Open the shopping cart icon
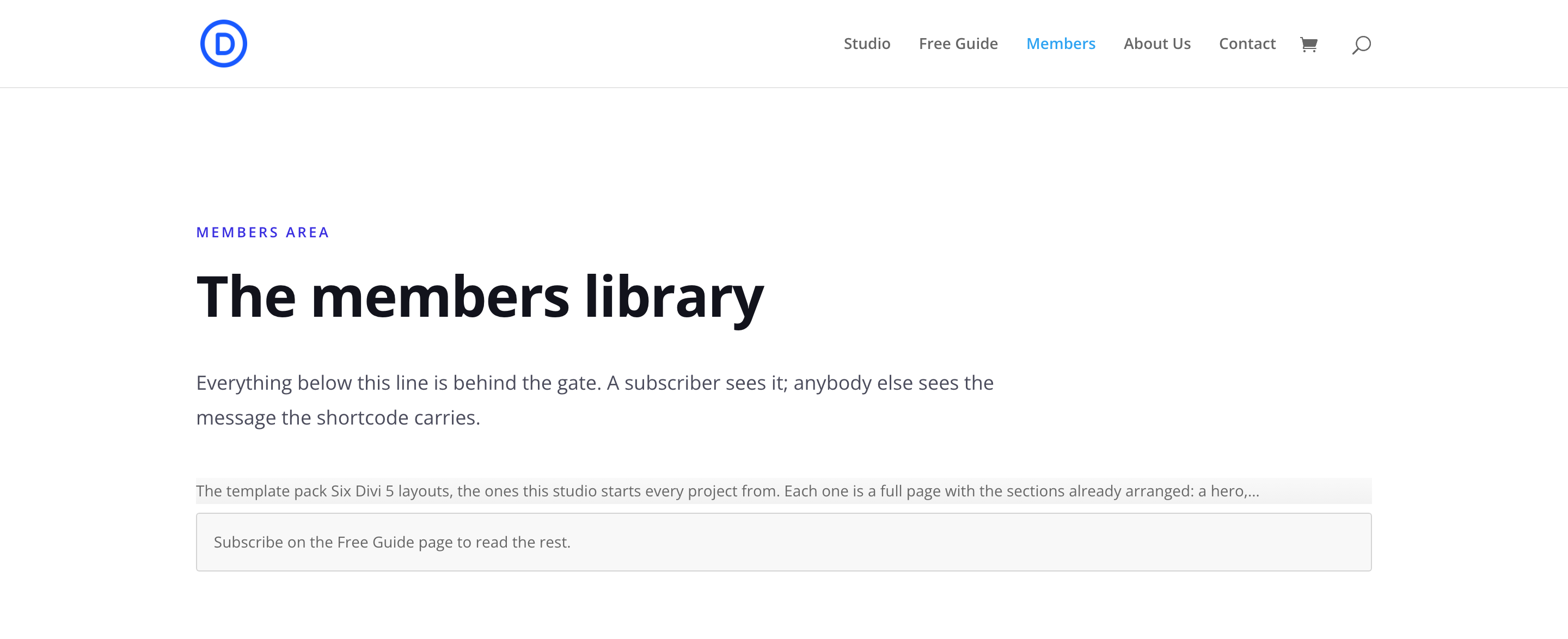 (1309, 45)
